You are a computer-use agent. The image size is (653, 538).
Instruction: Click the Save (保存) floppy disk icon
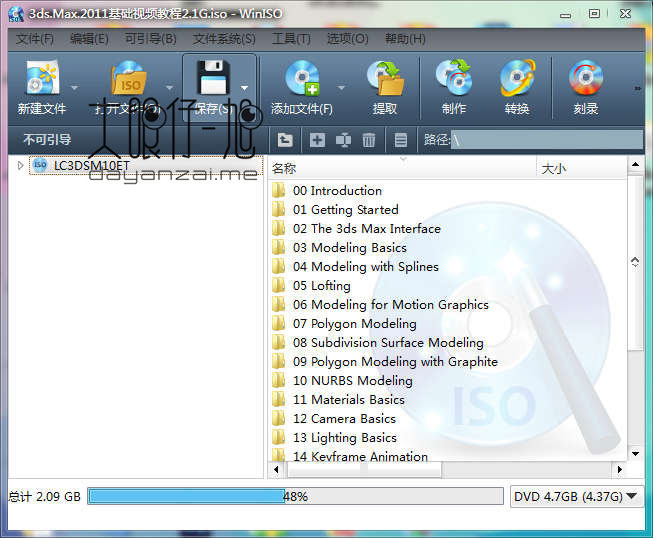(213, 77)
